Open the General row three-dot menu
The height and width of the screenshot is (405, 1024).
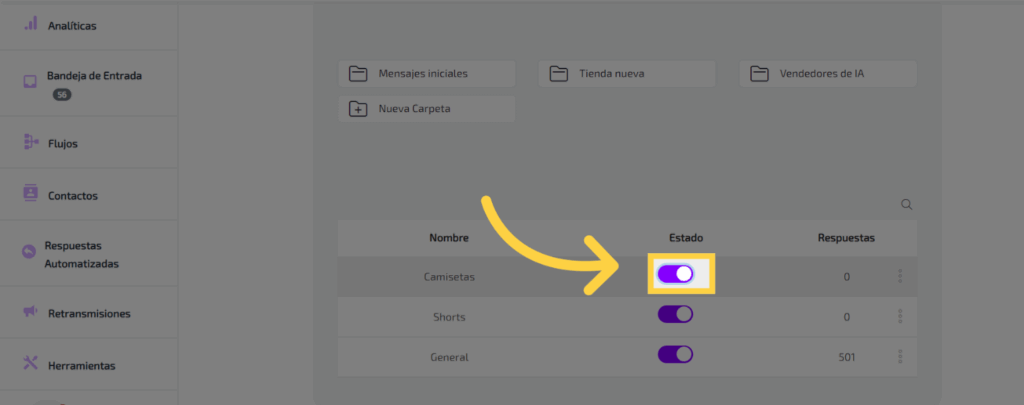click(x=900, y=356)
